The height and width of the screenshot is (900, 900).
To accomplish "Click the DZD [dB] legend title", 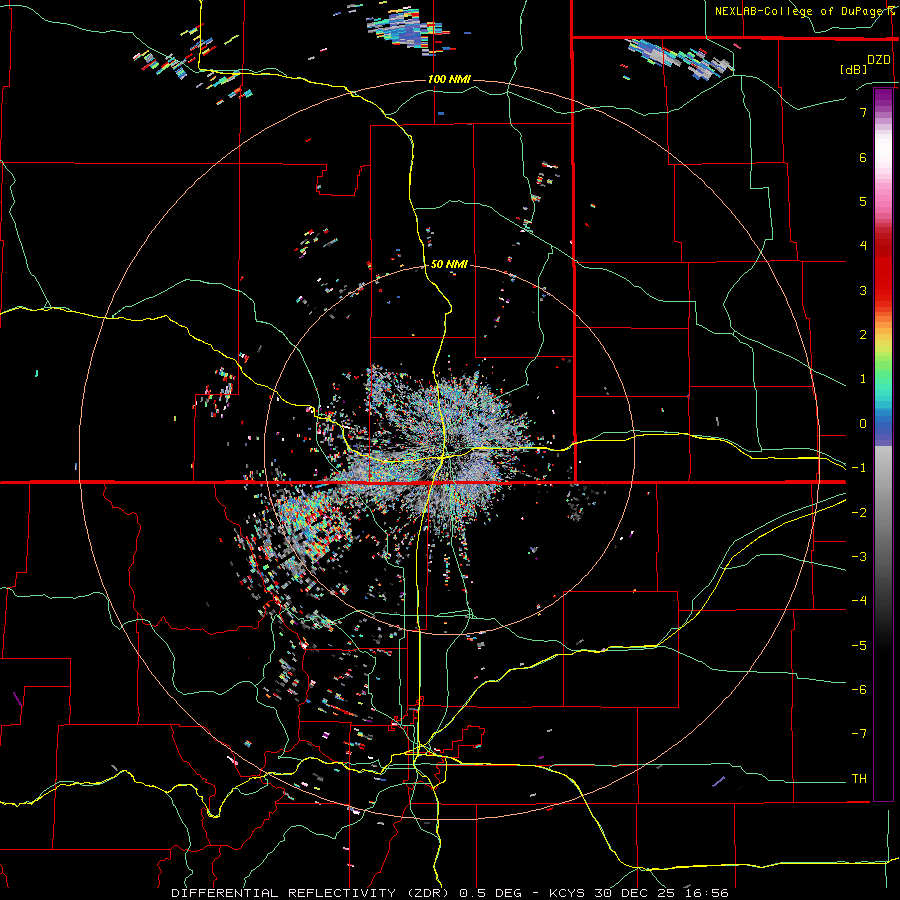I will coord(865,64).
